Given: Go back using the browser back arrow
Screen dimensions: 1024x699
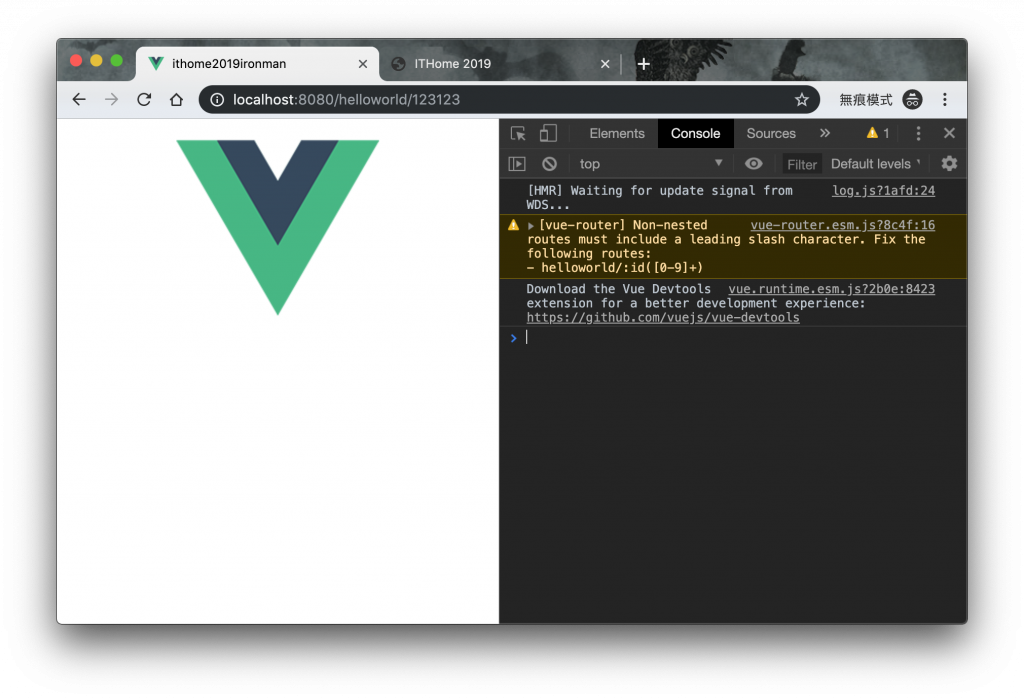Looking at the screenshot, I should coord(79,99).
